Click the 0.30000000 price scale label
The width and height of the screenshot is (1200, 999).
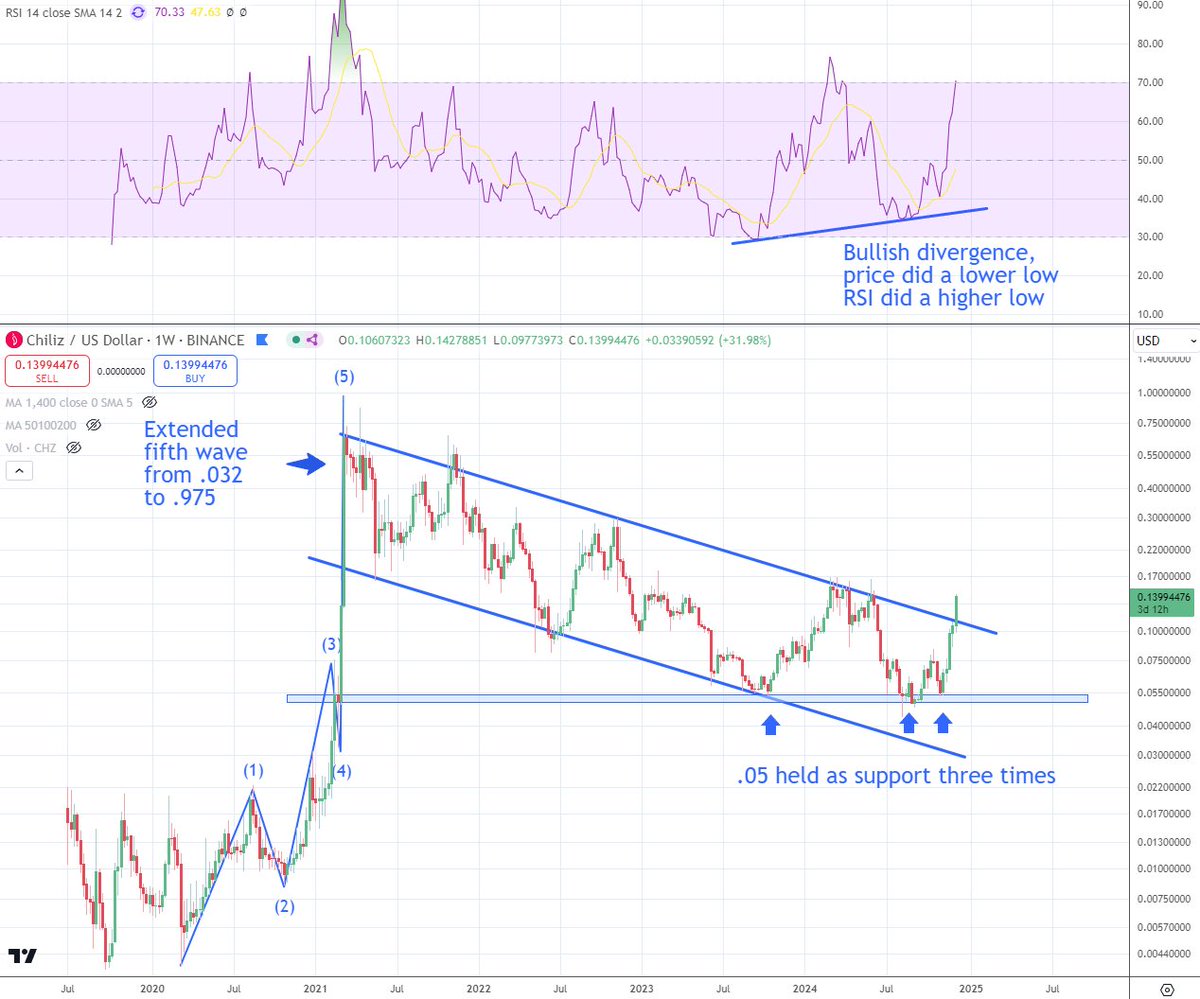click(x=1163, y=518)
